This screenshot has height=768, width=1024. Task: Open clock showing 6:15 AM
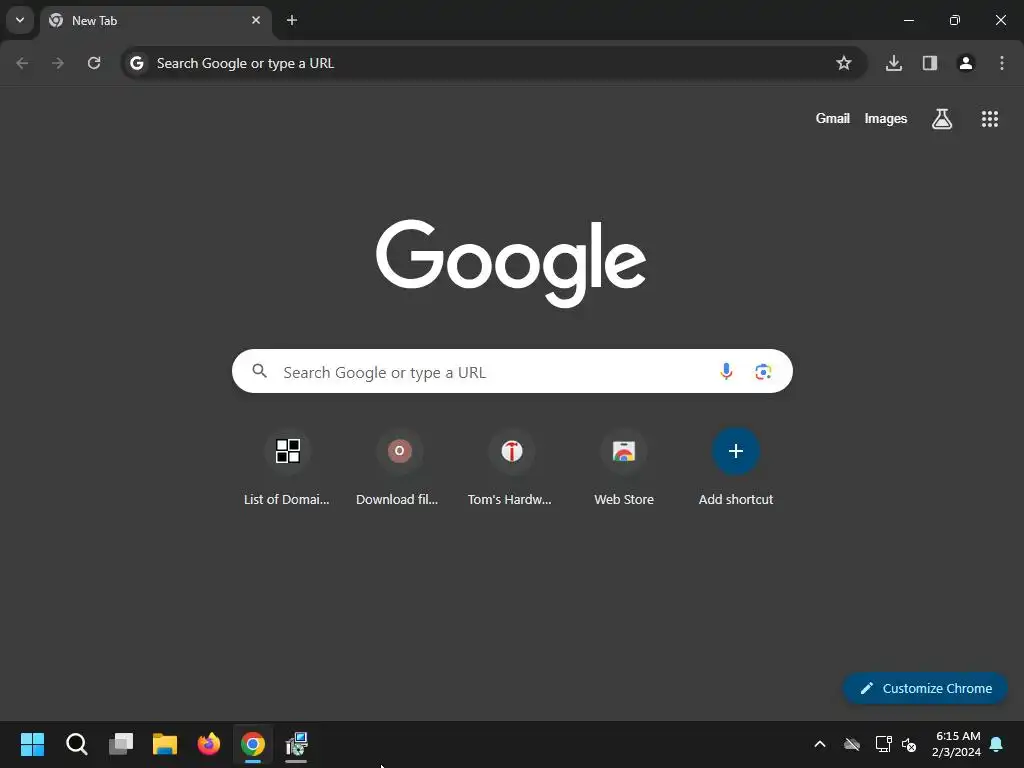click(957, 744)
